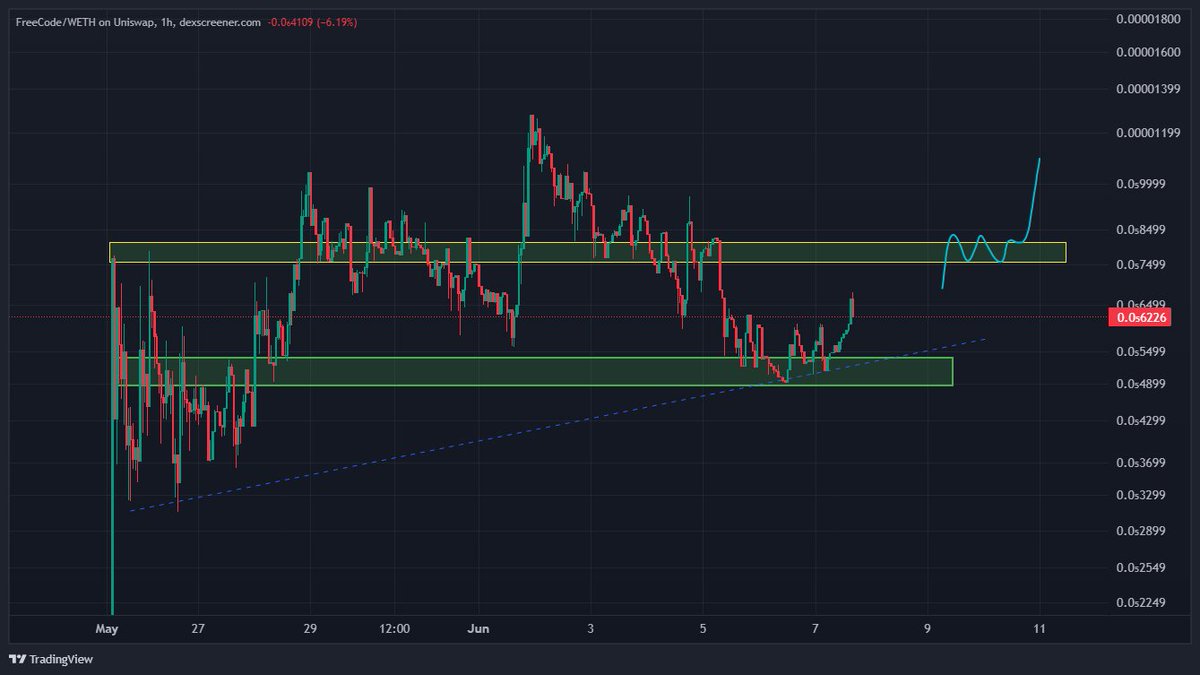Click the 0.0₅7499 price axis label
The image size is (1200, 675).
(x=1141, y=265)
